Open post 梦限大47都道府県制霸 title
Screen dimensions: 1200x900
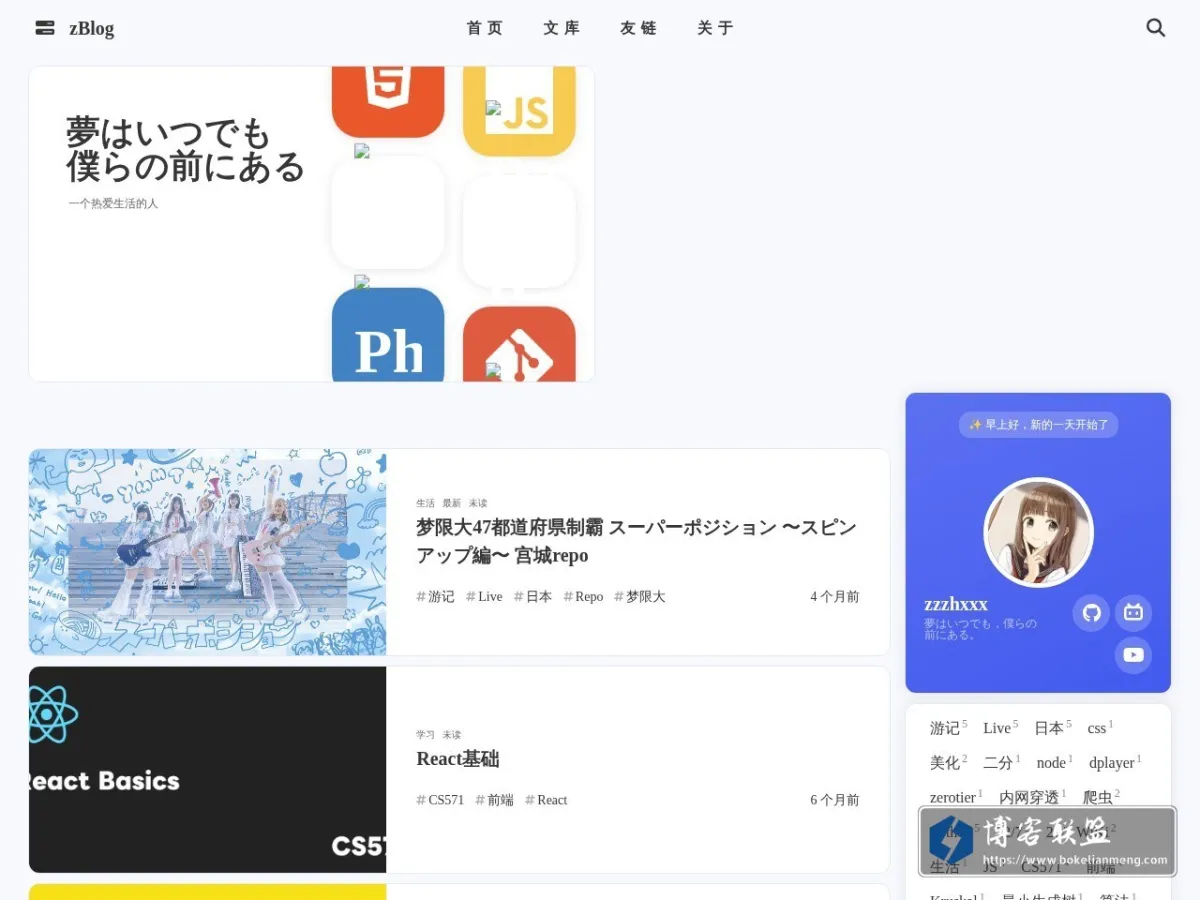pos(636,541)
